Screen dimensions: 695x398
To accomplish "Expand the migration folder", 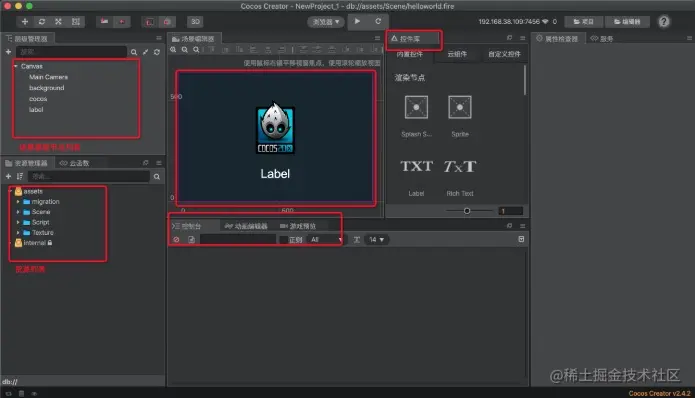I will point(18,202).
